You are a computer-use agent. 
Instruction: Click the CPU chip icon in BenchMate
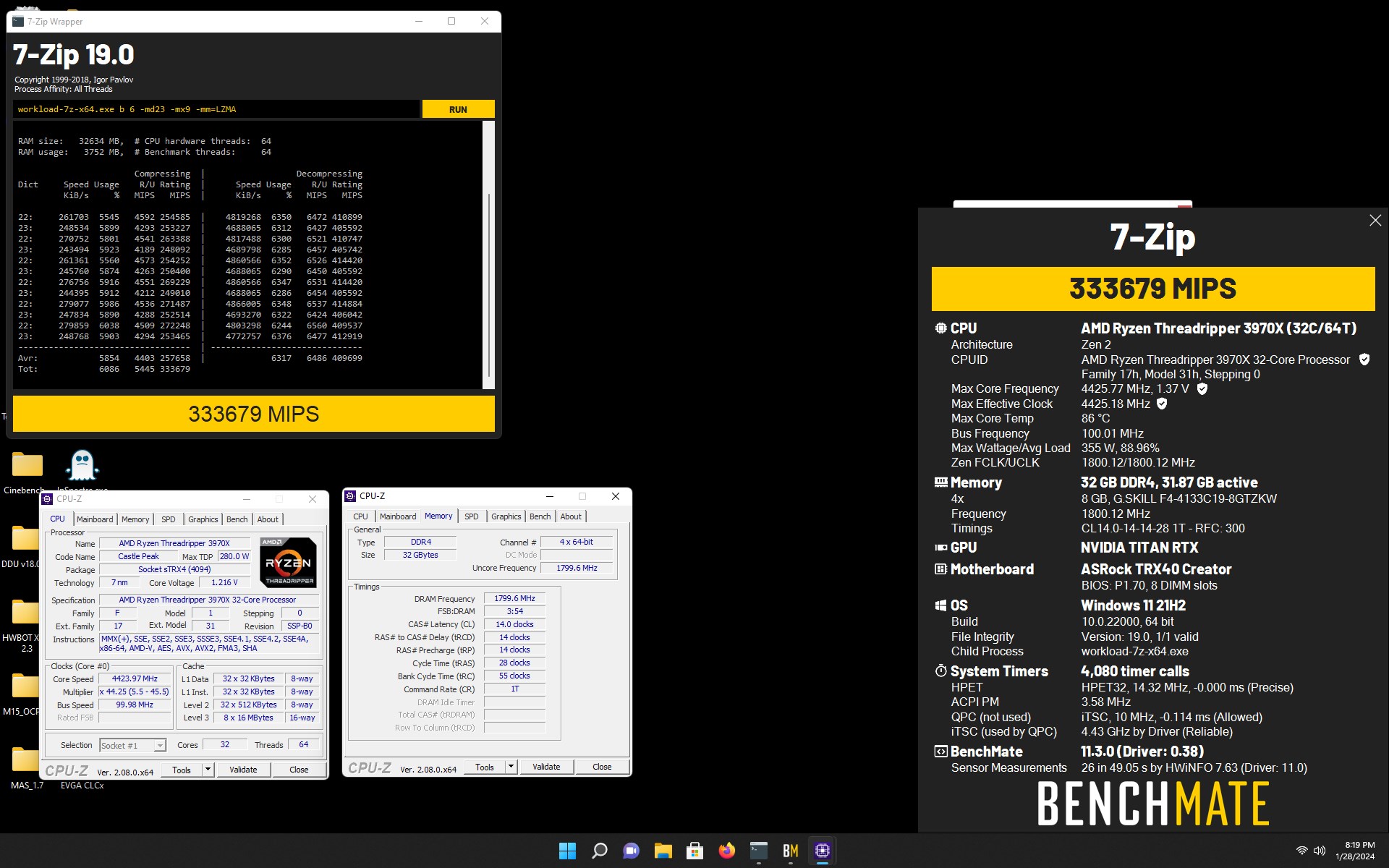point(940,328)
